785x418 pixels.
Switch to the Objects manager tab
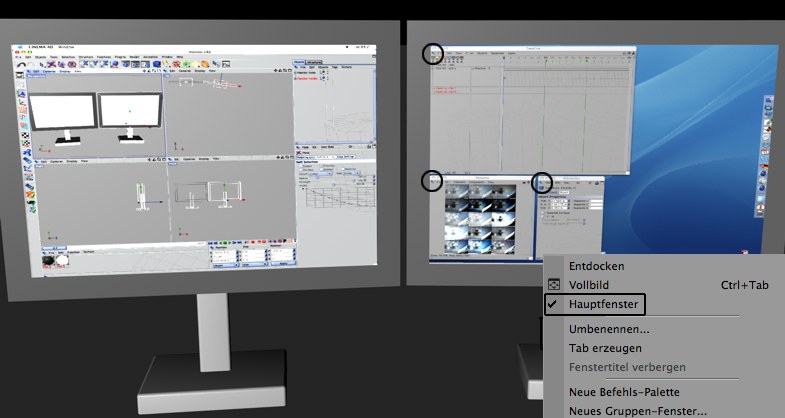click(299, 62)
